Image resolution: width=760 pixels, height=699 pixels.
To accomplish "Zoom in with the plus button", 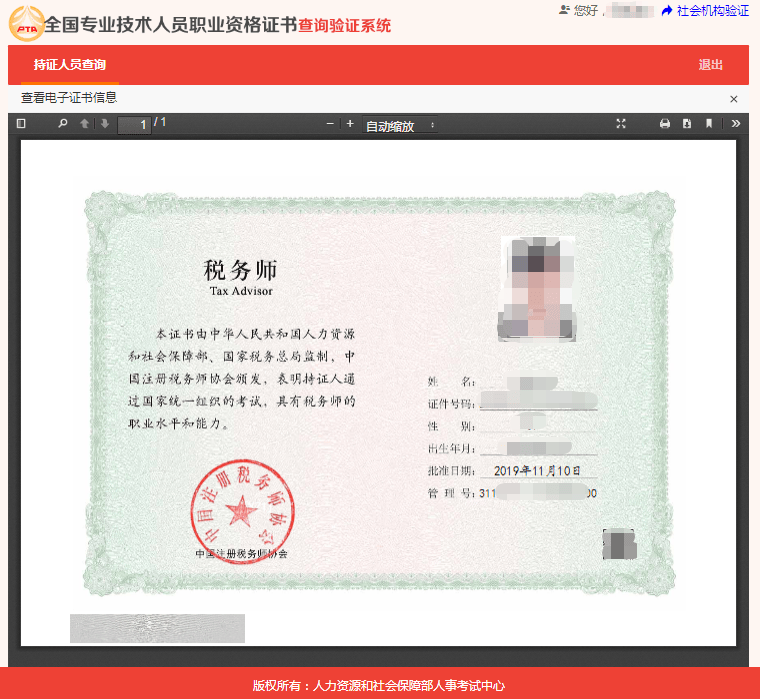I will [x=350, y=124].
